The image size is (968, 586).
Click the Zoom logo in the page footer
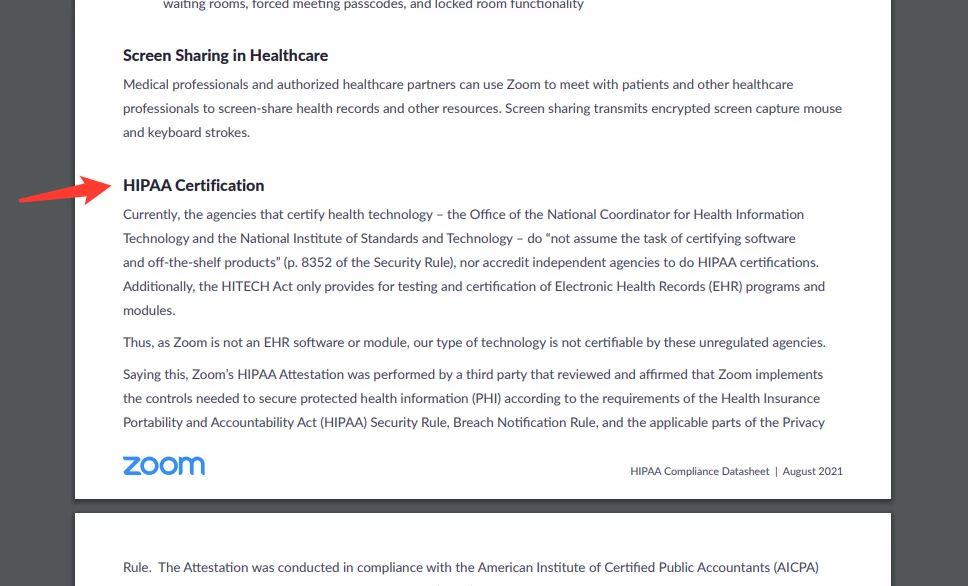(164, 466)
